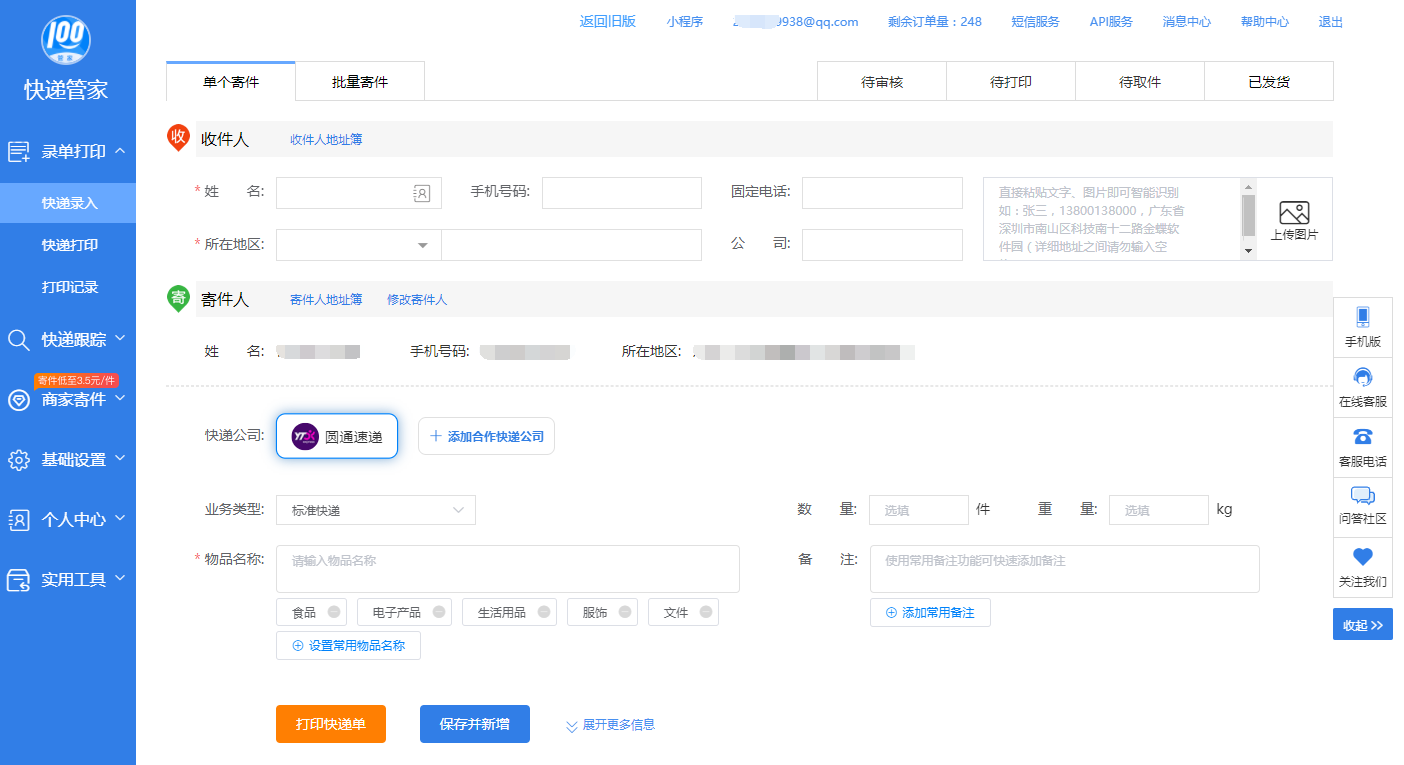
Task: Open the 待打印 tab
Action: (1010, 82)
